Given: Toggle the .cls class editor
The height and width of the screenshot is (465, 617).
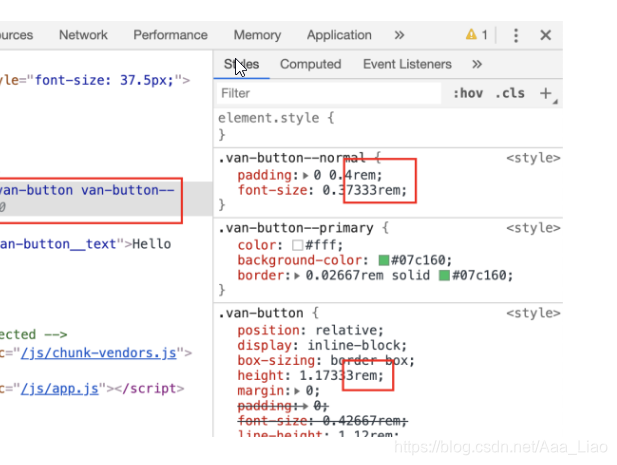Looking at the screenshot, I should pos(510,93).
